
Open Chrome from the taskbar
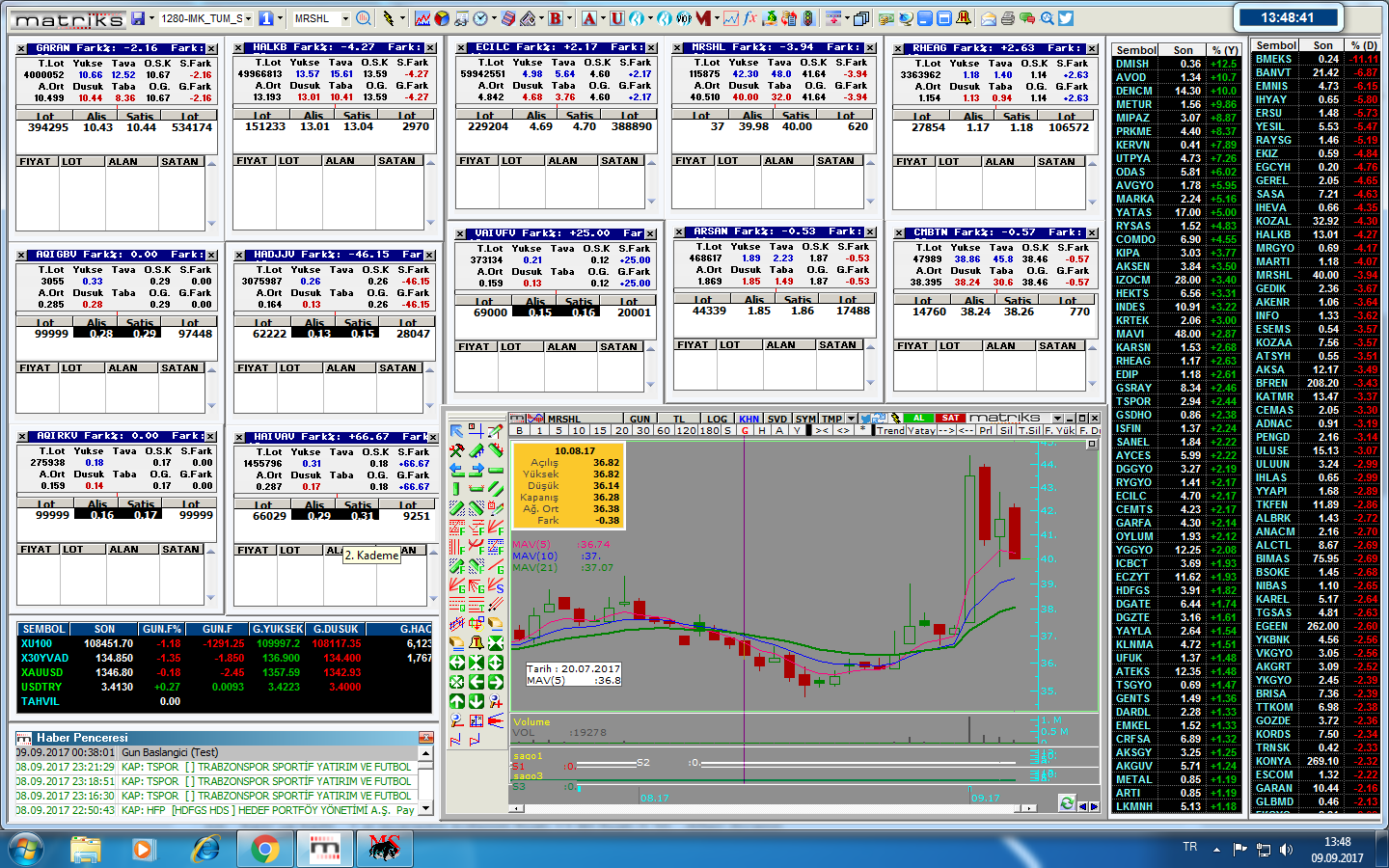[264, 849]
